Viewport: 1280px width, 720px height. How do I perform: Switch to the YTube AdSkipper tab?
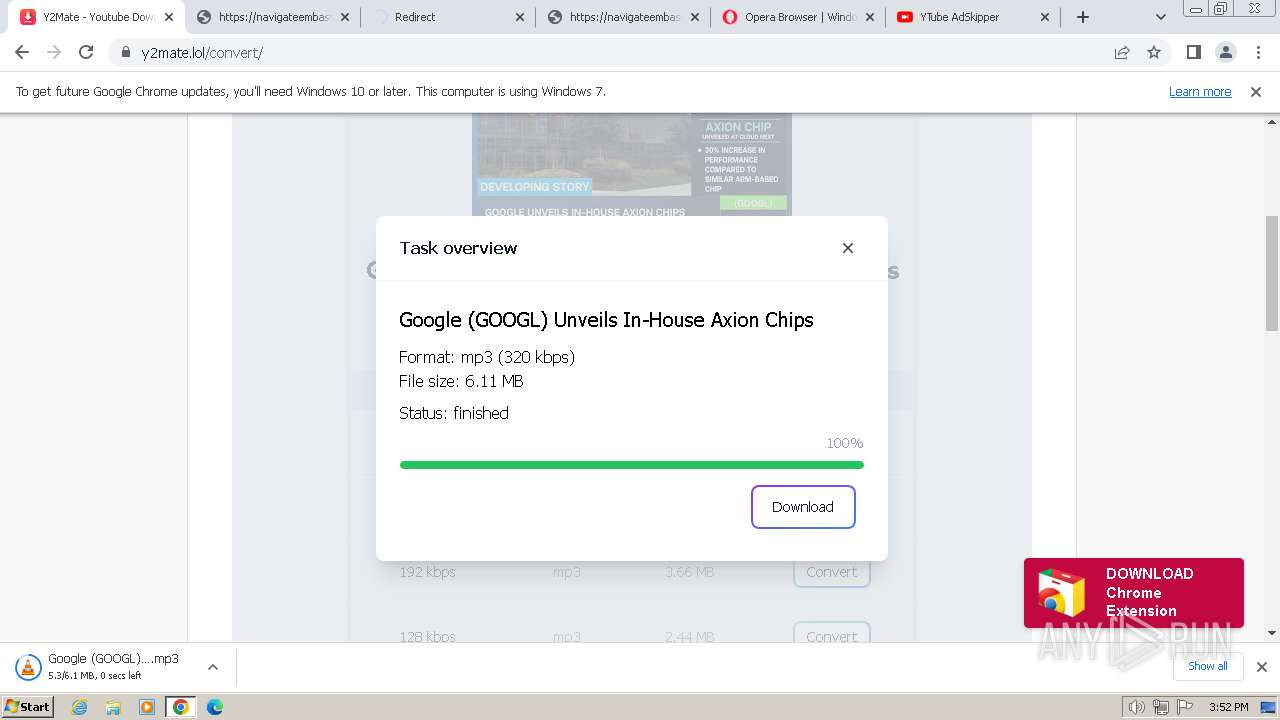click(975, 17)
